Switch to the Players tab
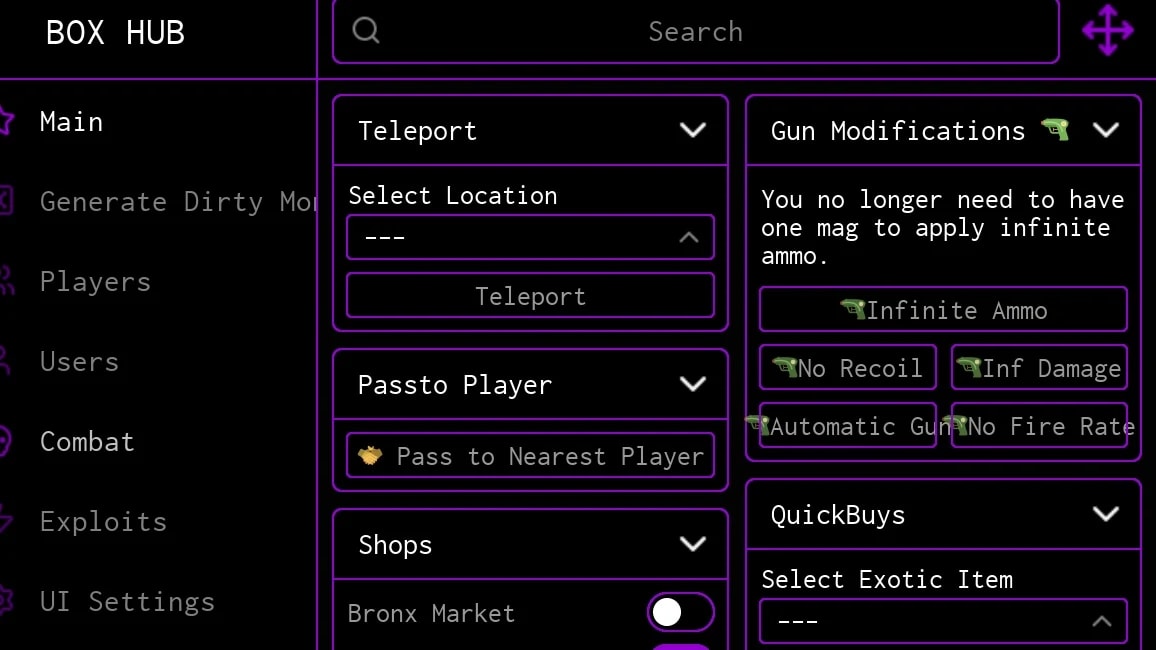1156x650 pixels. point(95,282)
